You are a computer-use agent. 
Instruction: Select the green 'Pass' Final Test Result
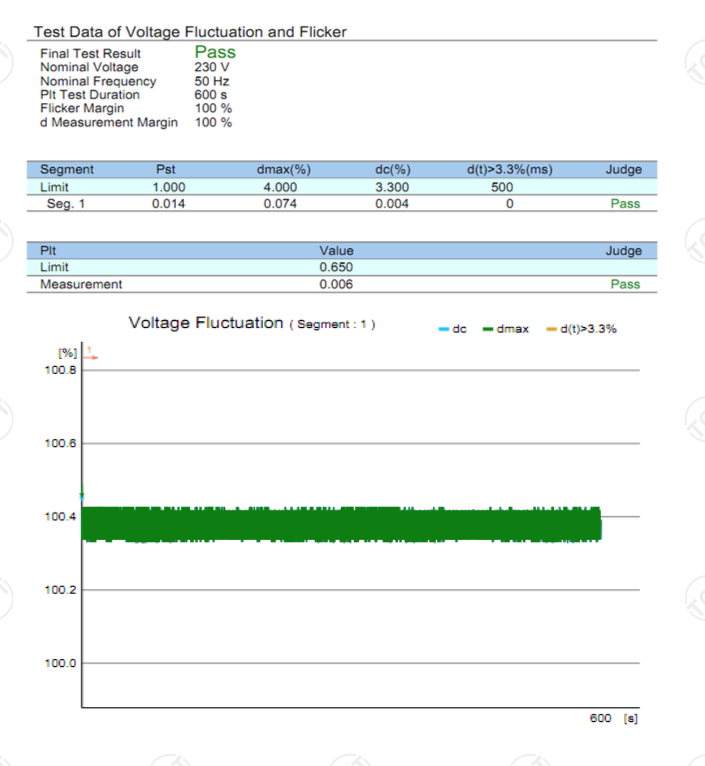point(215,52)
